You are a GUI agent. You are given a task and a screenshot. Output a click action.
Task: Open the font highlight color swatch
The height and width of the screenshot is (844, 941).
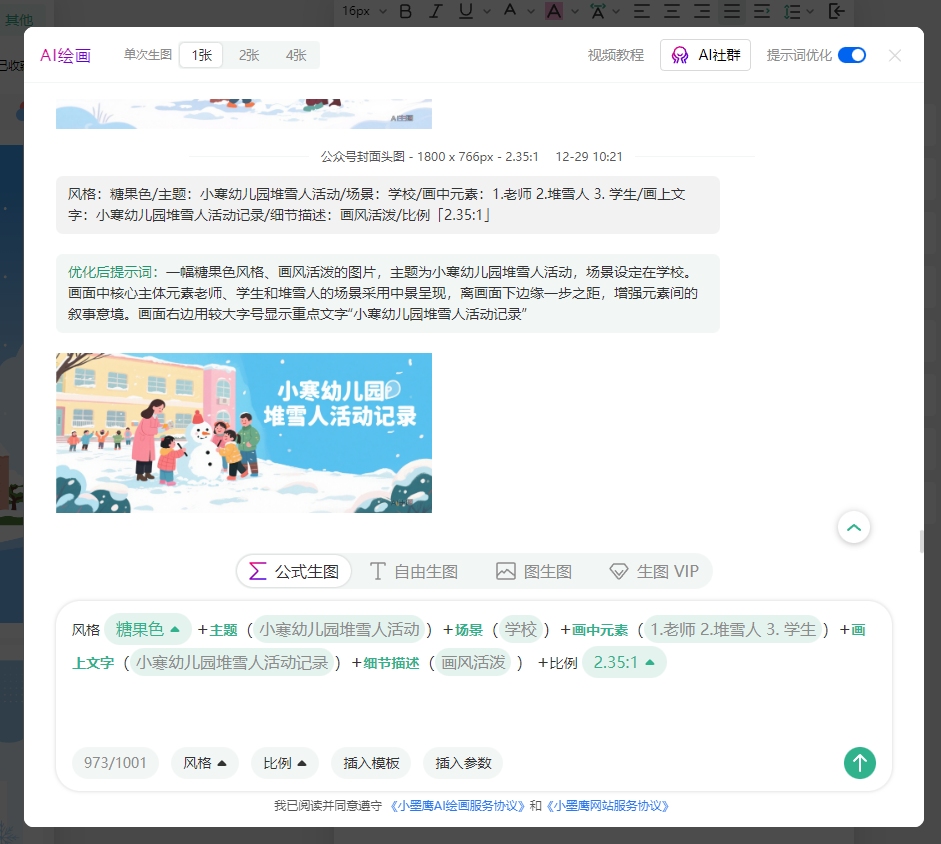click(x=553, y=11)
